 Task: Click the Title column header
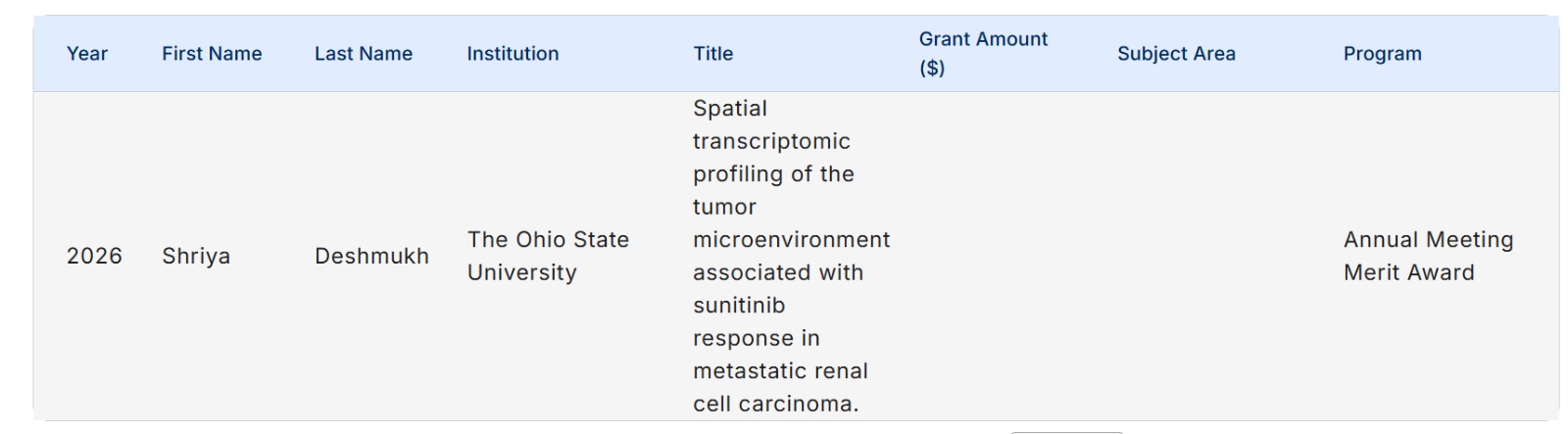[x=713, y=54]
